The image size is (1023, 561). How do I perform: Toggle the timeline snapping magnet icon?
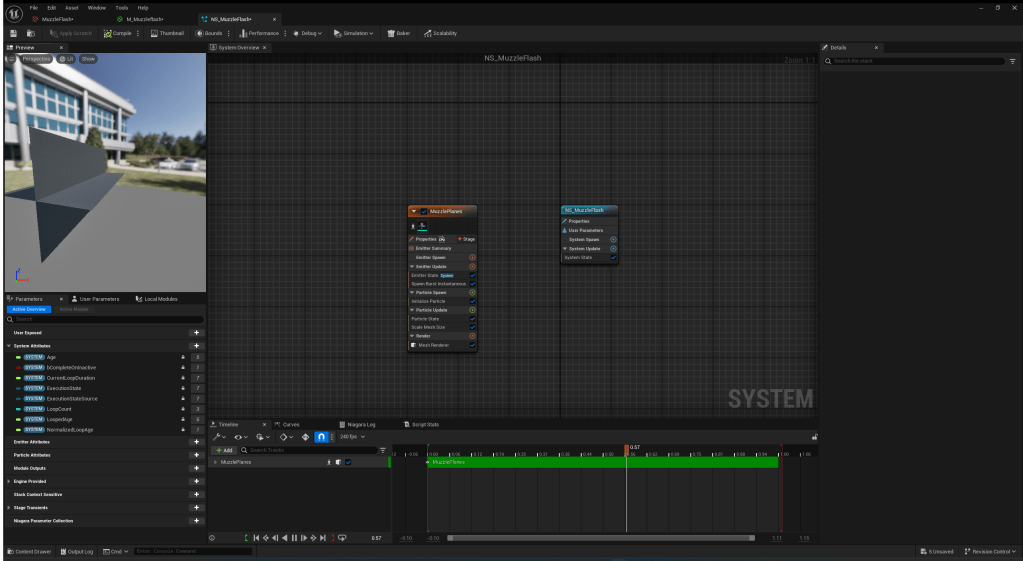point(321,437)
